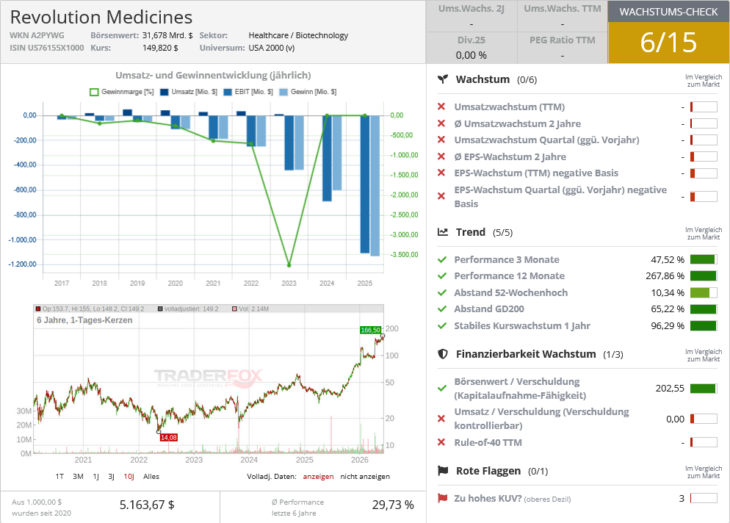
Task: Click the 166,50 high price label
Action: (x=371, y=330)
